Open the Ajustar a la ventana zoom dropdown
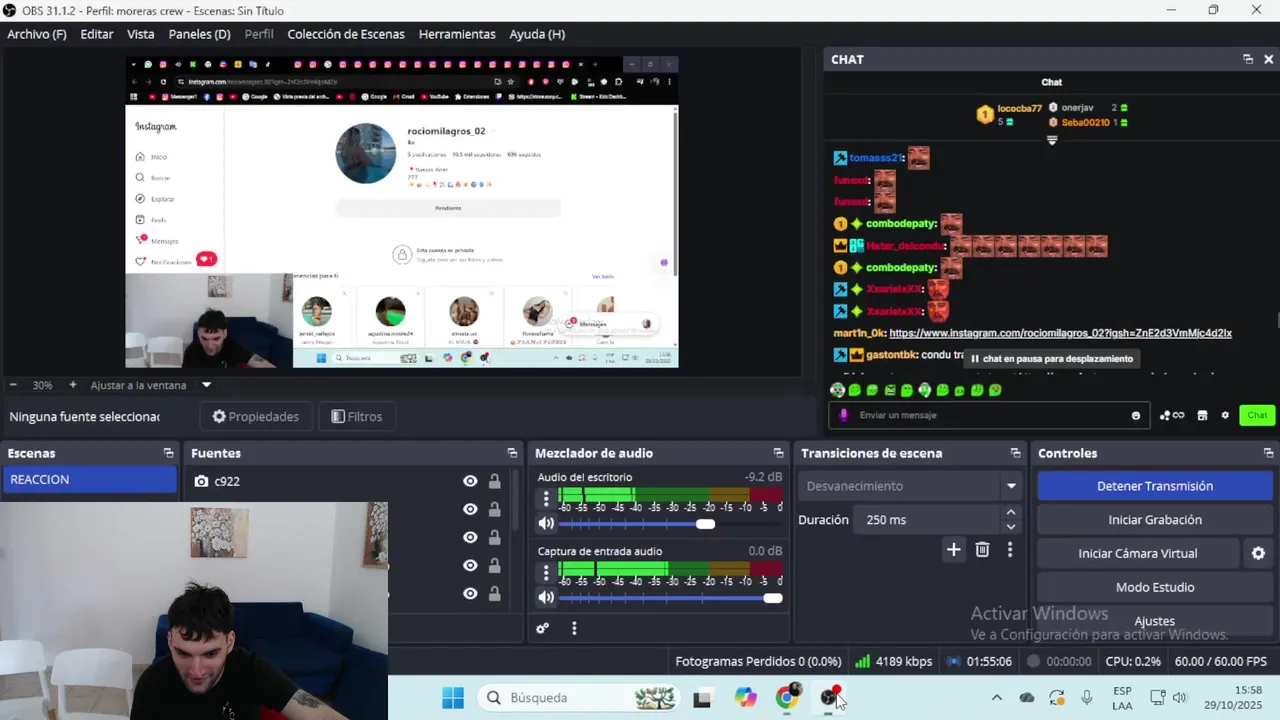The width and height of the screenshot is (1280, 720). (207, 385)
